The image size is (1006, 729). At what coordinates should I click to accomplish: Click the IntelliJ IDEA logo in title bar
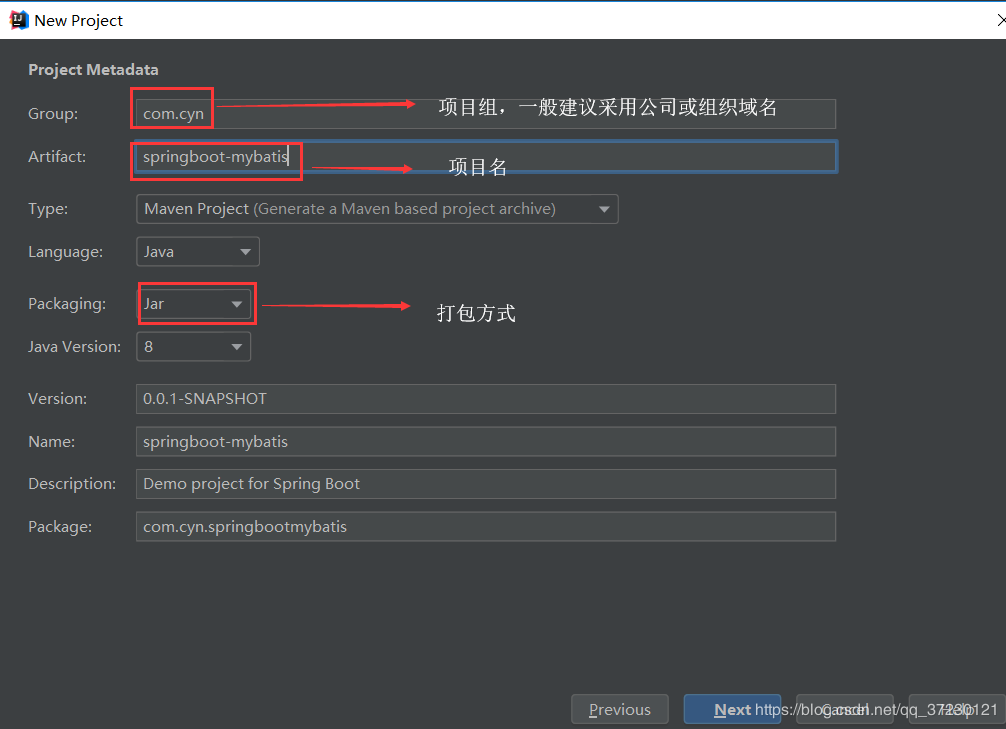click(19, 21)
